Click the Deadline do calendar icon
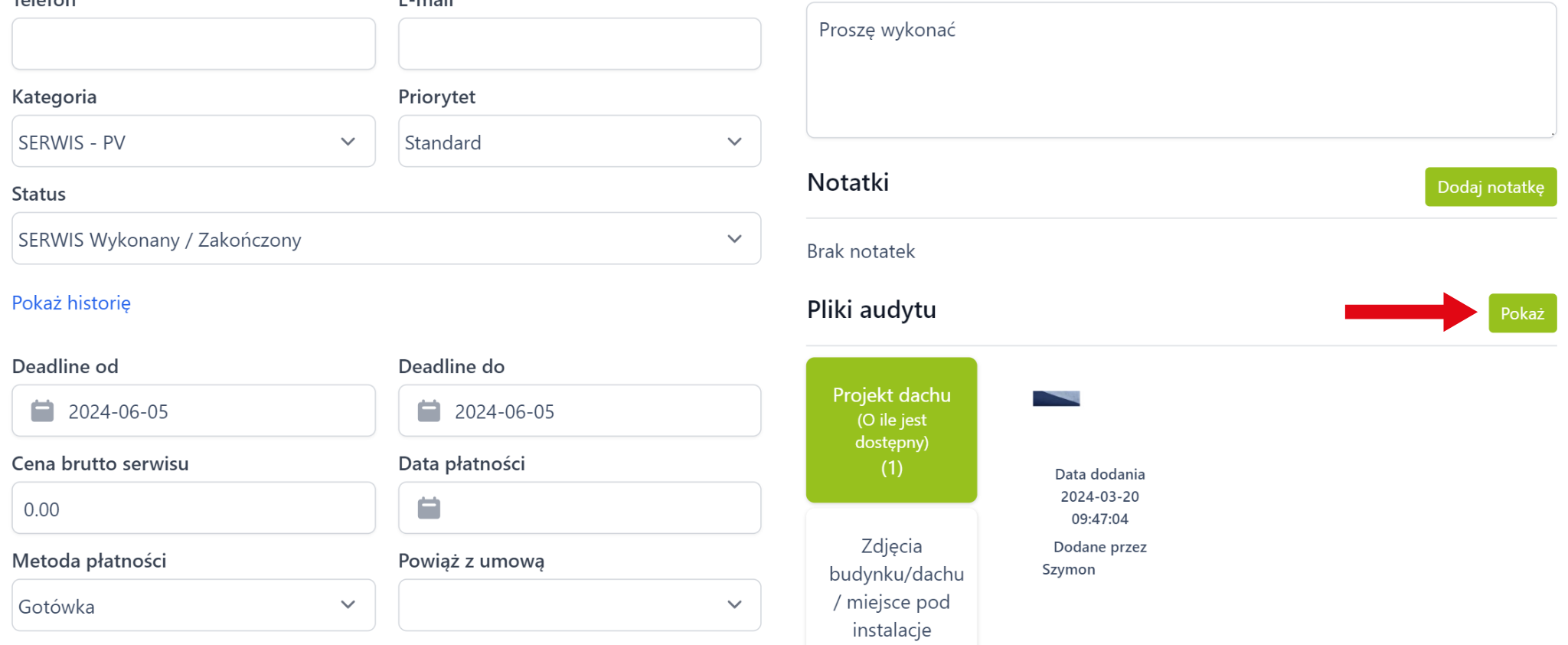This screenshot has width=1568, height=645. pos(429,411)
